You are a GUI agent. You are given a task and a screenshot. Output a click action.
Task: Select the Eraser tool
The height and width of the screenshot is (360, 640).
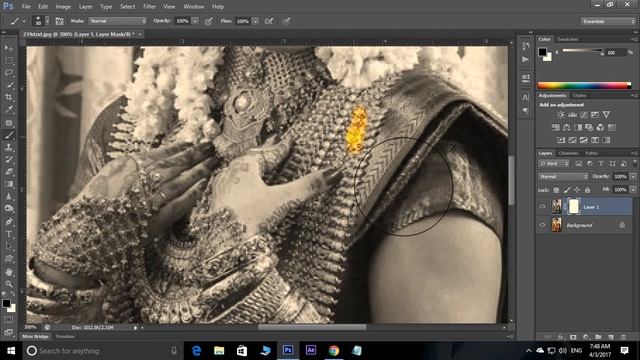pyautogui.click(x=9, y=172)
